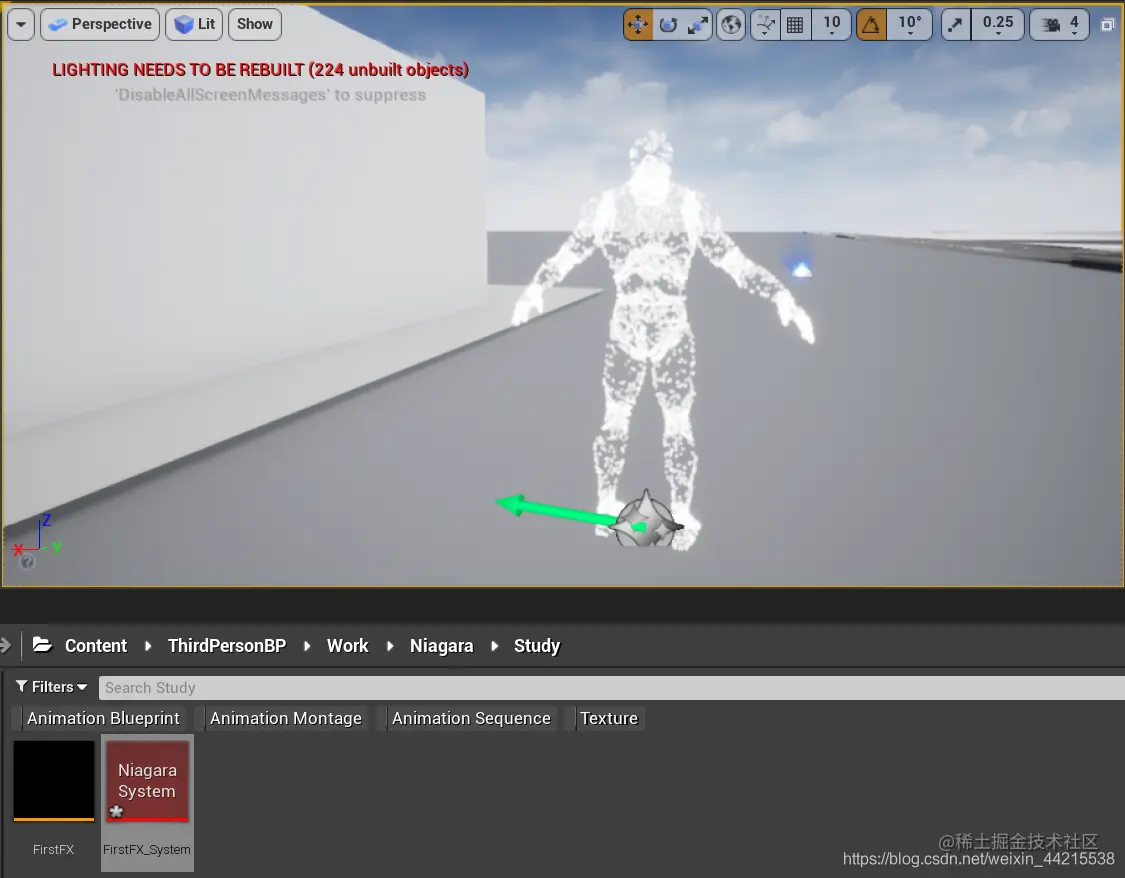Toggle scale snapping icon

(x=956, y=25)
